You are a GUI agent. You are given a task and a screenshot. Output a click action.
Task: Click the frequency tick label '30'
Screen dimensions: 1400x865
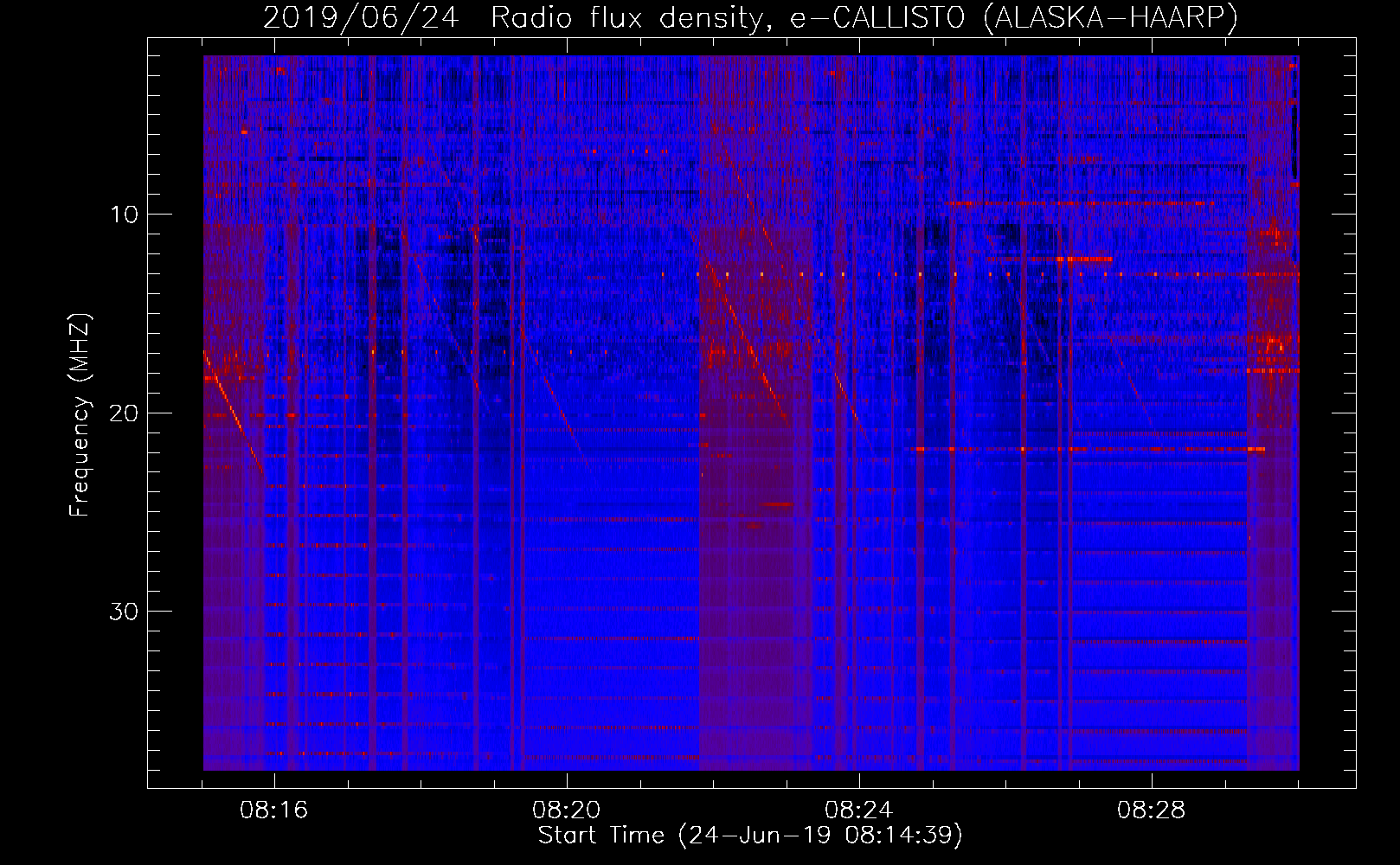tap(125, 612)
